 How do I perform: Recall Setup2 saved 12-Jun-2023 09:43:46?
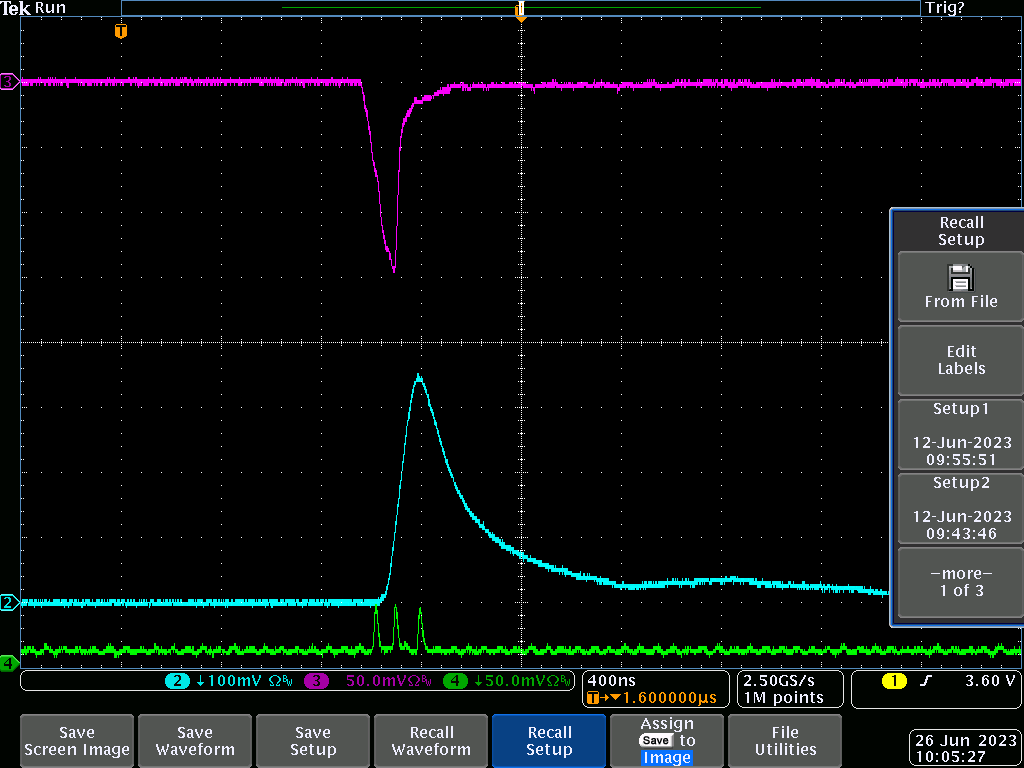960,508
